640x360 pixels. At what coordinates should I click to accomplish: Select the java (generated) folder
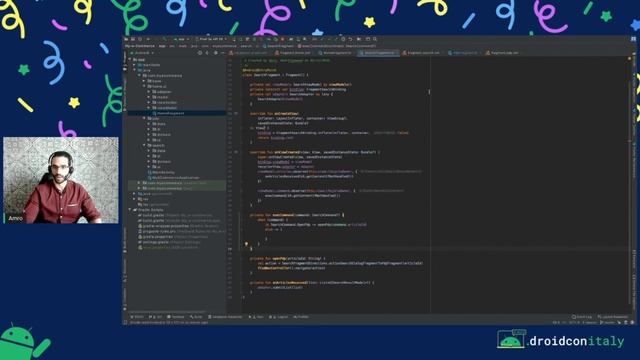pos(155,194)
